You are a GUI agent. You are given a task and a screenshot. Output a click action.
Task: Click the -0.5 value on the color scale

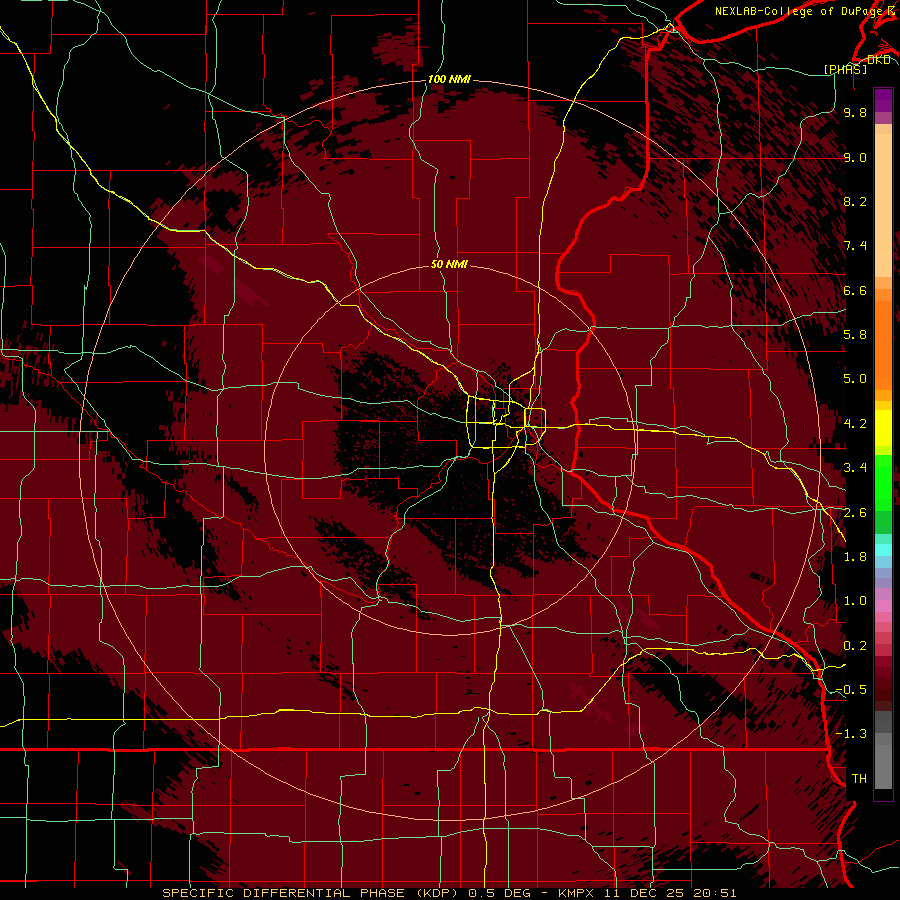pyautogui.click(x=852, y=690)
